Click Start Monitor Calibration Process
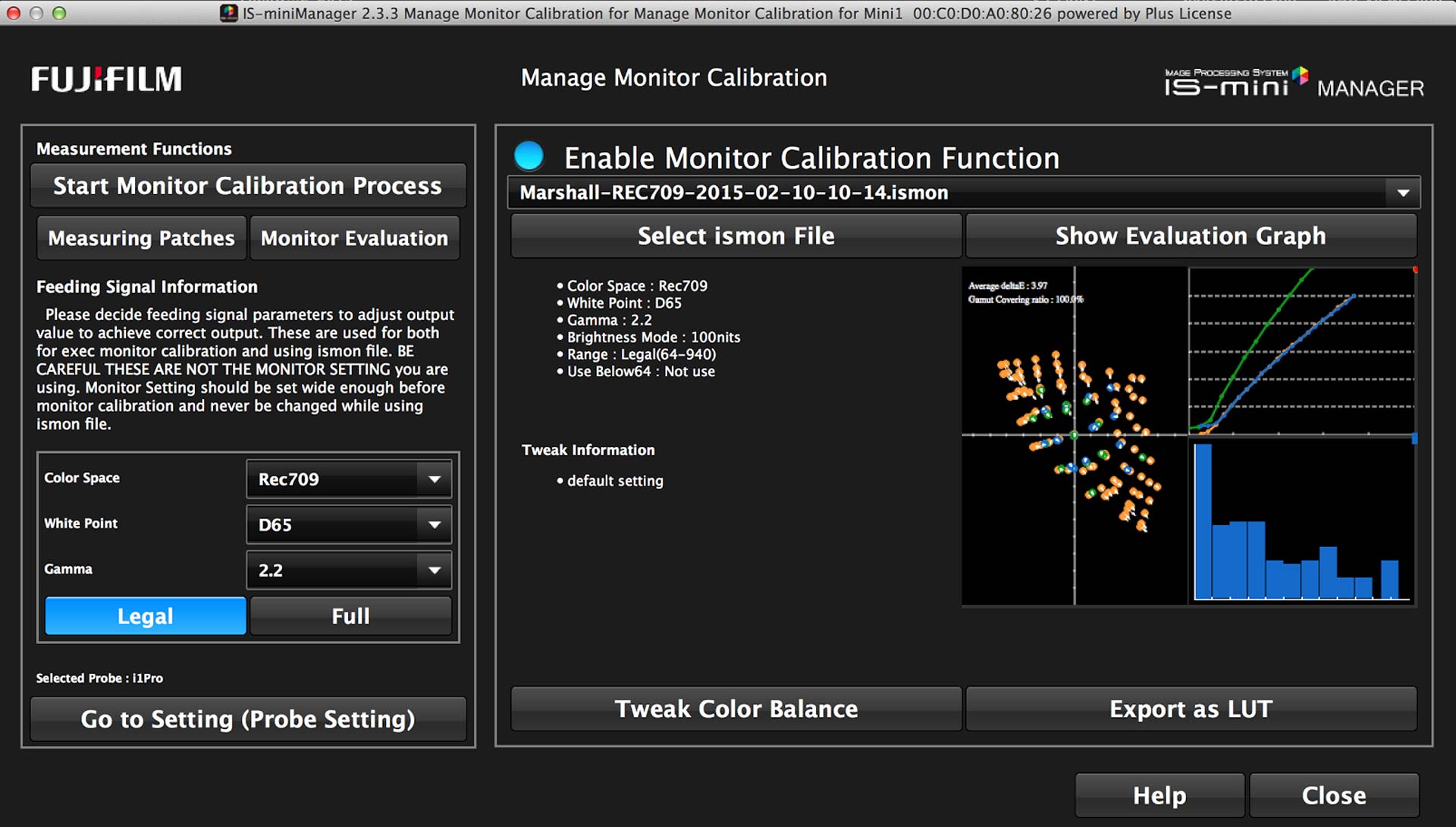Screen dimensions: 1456x827 pyautogui.click(x=248, y=186)
